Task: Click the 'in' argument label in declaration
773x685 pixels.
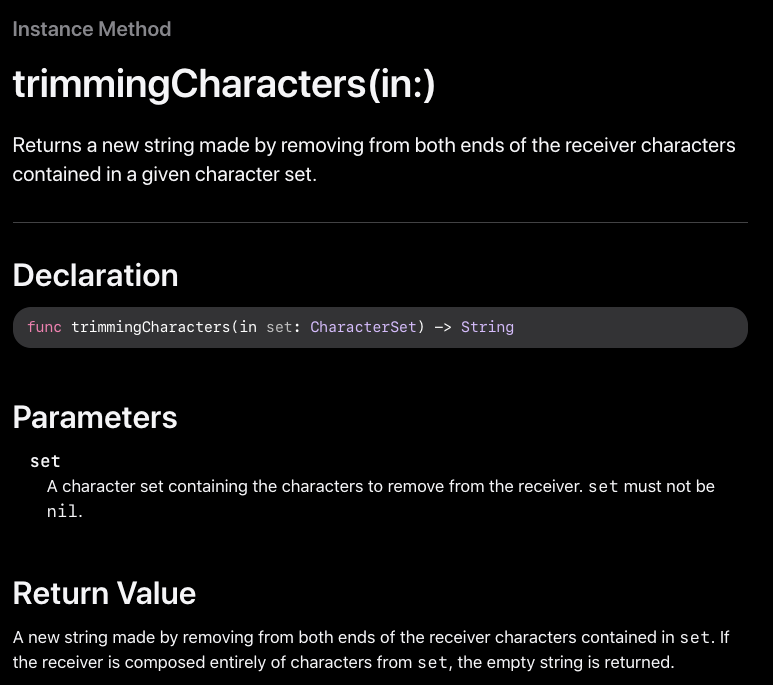Action: (248, 327)
